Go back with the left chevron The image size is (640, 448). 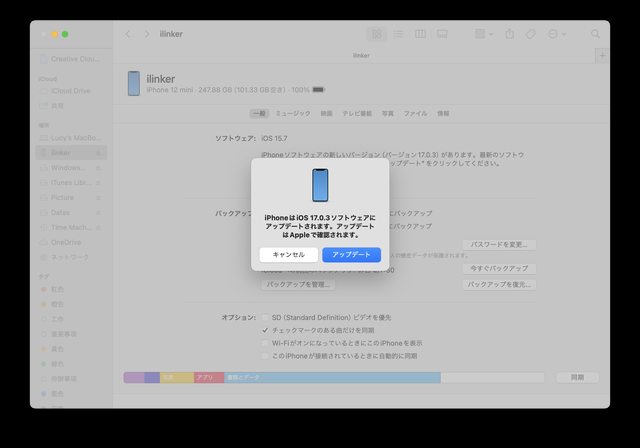(x=128, y=34)
